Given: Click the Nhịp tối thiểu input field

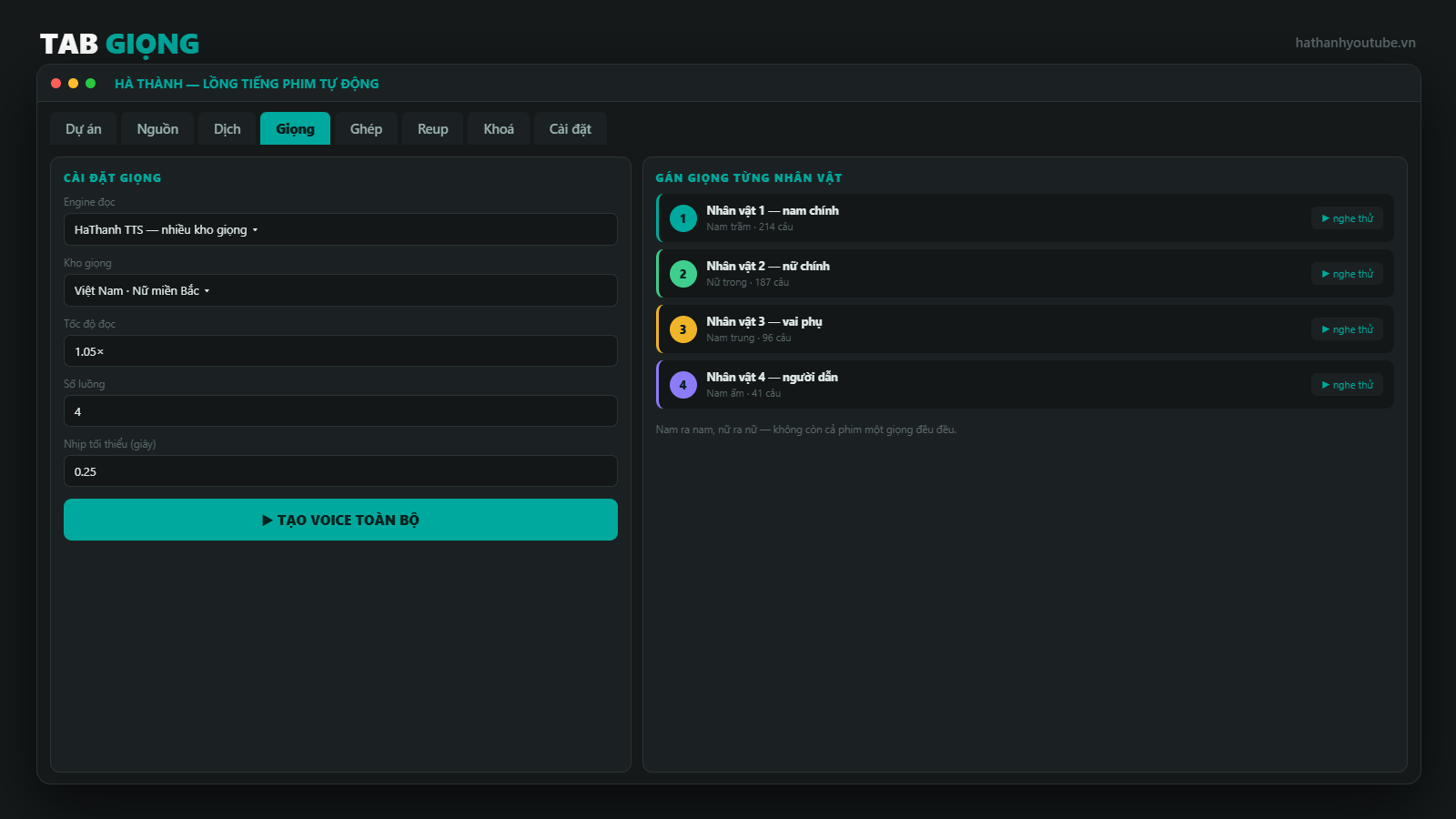Looking at the screenshot, I should click(x=340, y=471).
